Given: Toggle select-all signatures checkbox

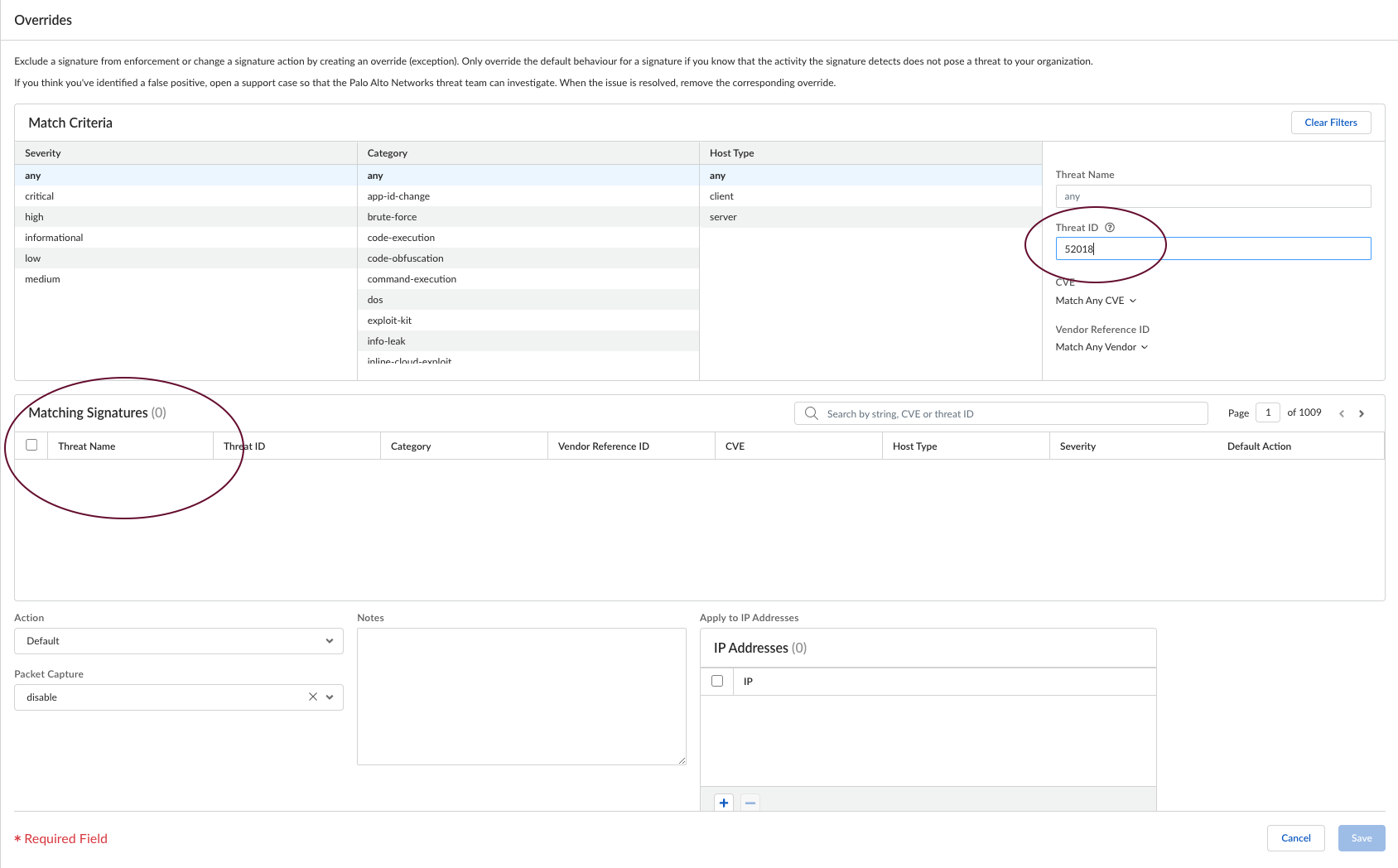Looking at the screenshot, I should (x=31, y=446).
